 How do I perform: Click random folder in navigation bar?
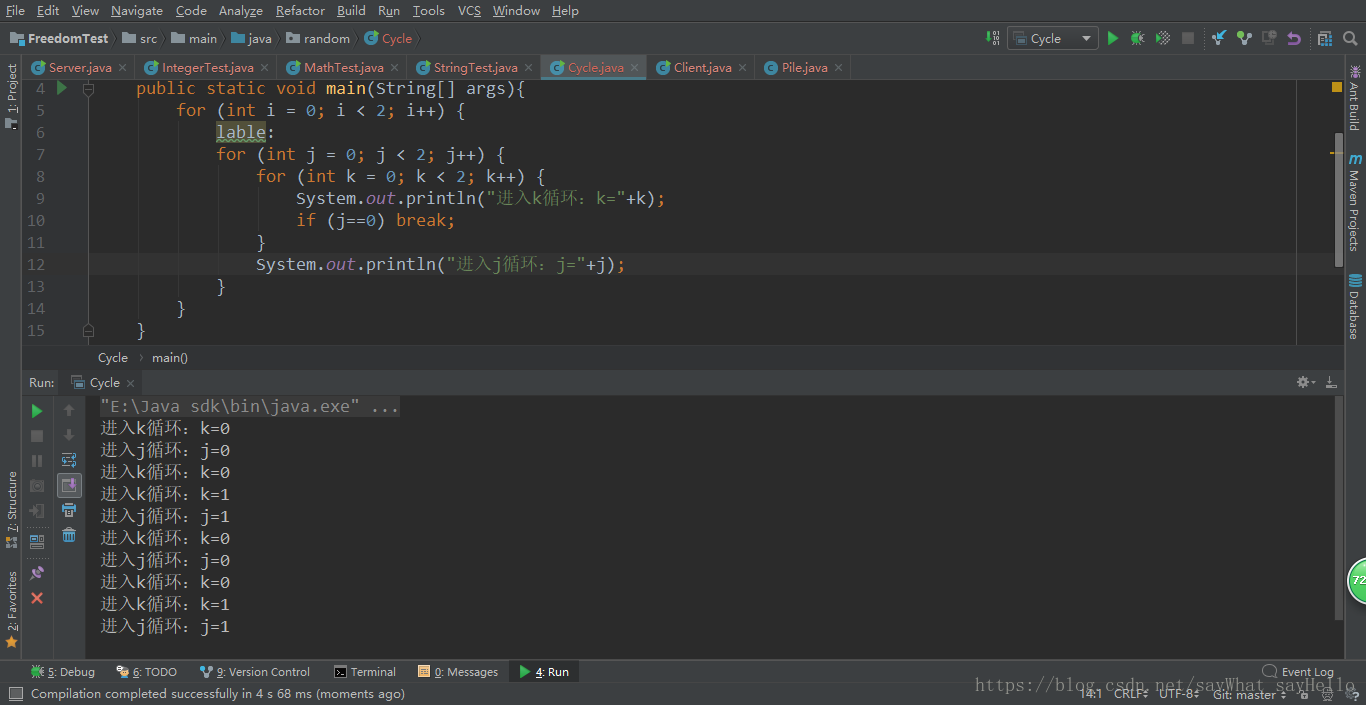tap(318, 38)
